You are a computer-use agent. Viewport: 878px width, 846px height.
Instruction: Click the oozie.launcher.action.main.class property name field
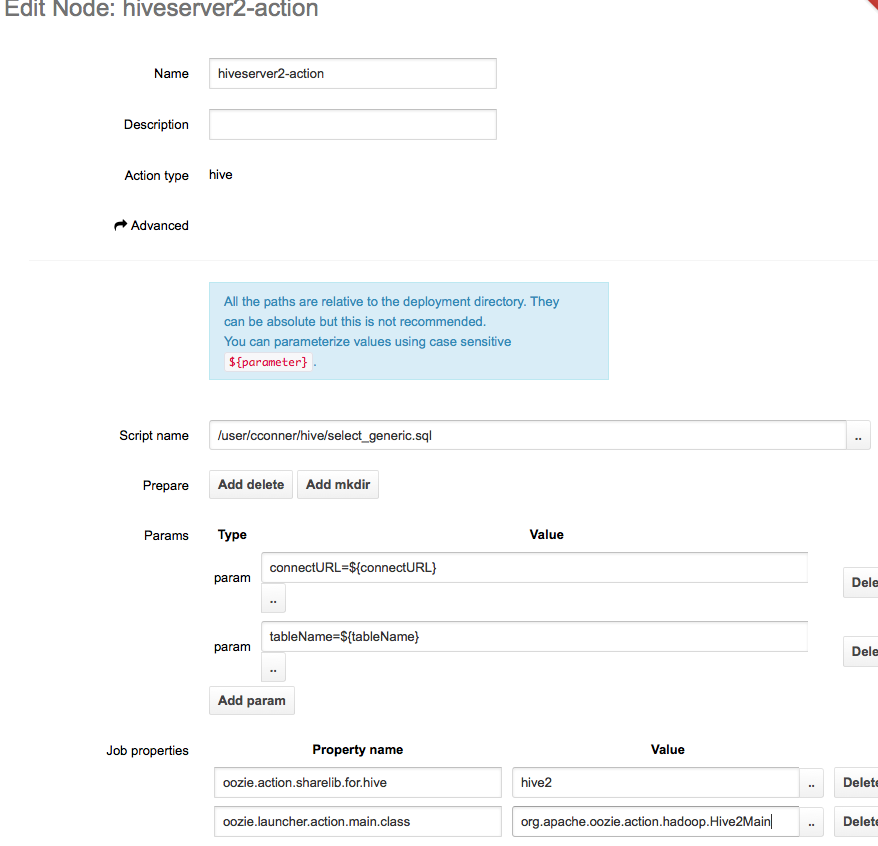coord(357,822)
